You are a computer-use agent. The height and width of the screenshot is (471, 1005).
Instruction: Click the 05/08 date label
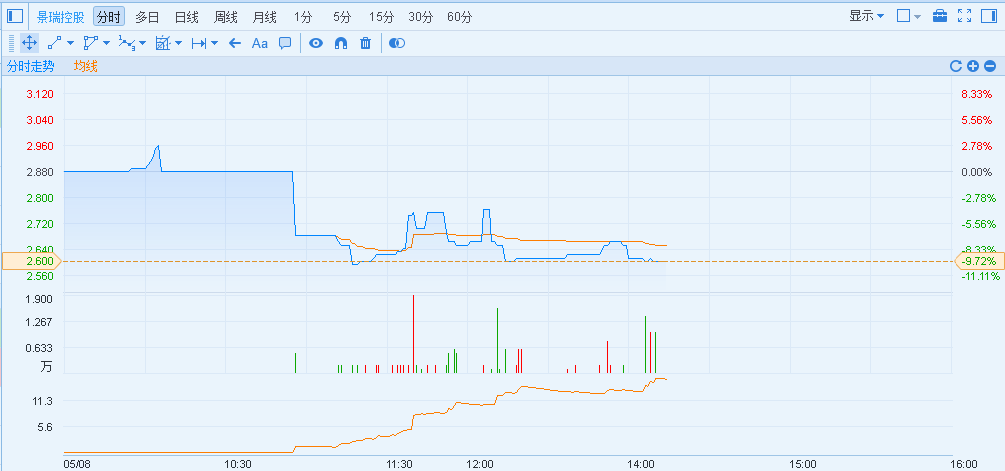tap(76, 464)
